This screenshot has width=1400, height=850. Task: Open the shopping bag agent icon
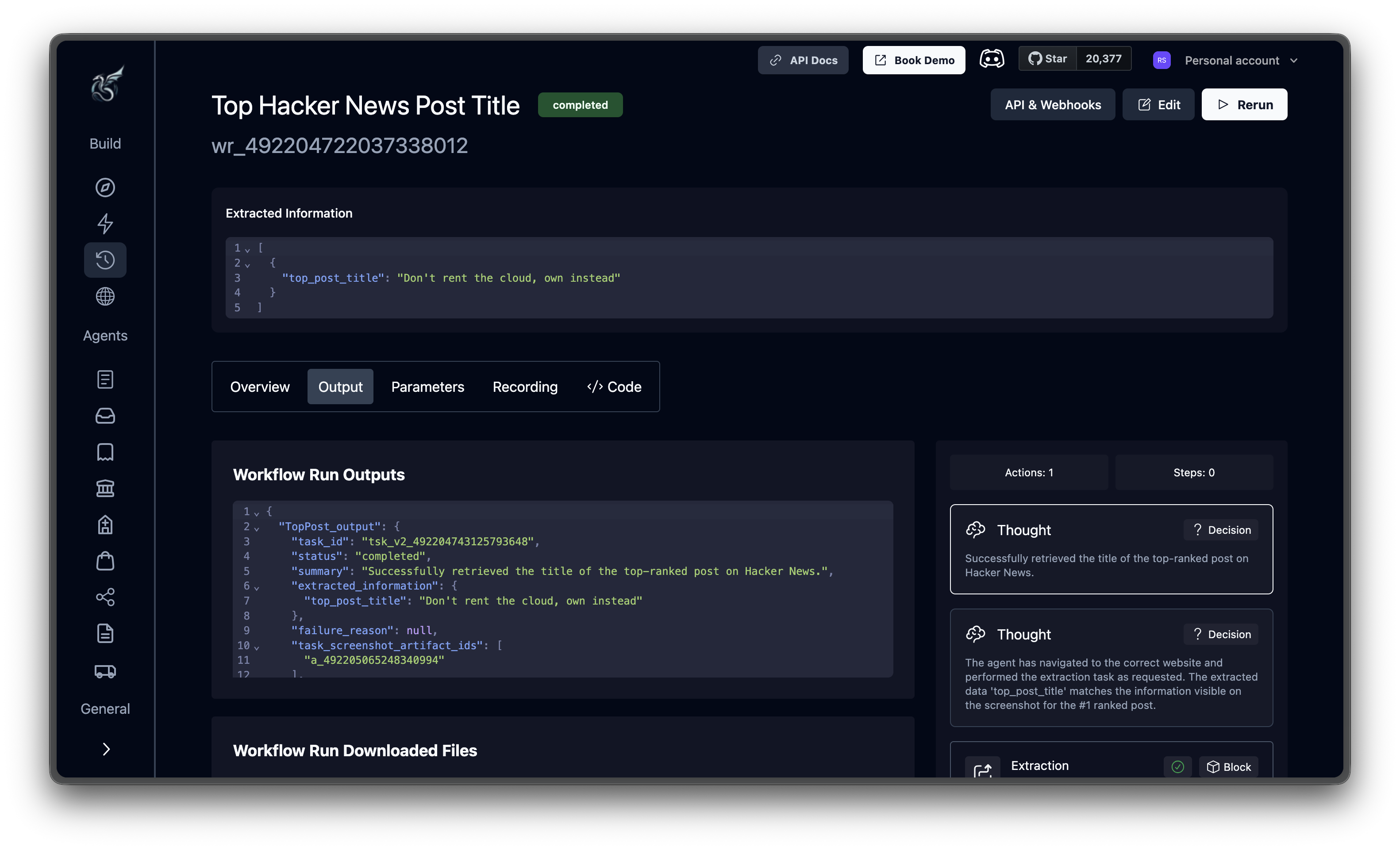point(105,561)
